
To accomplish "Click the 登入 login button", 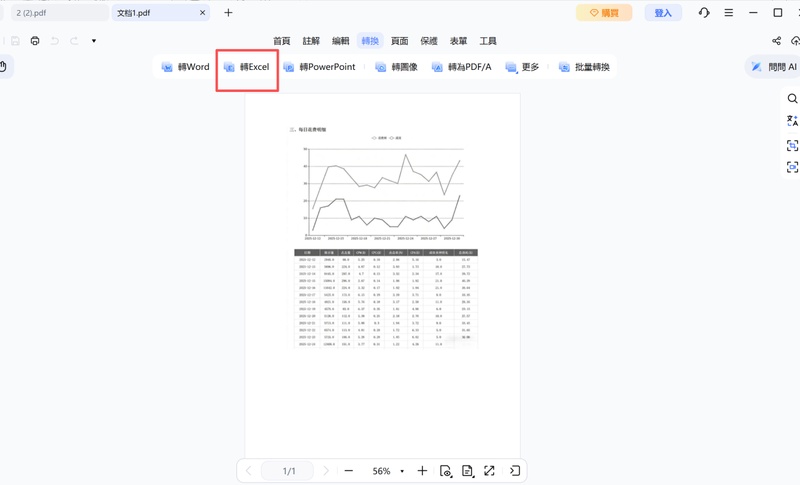I will [x=663, y=13].
